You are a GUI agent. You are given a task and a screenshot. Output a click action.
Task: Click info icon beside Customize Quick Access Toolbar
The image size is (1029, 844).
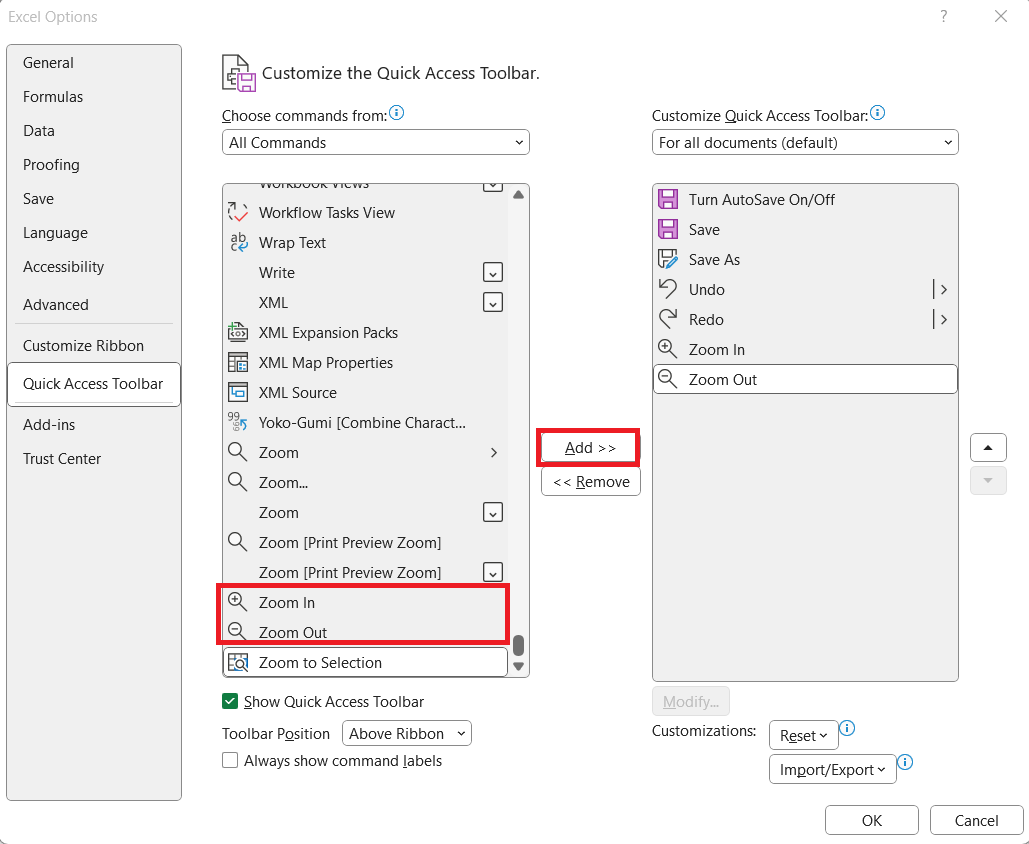tap(877, 113)
